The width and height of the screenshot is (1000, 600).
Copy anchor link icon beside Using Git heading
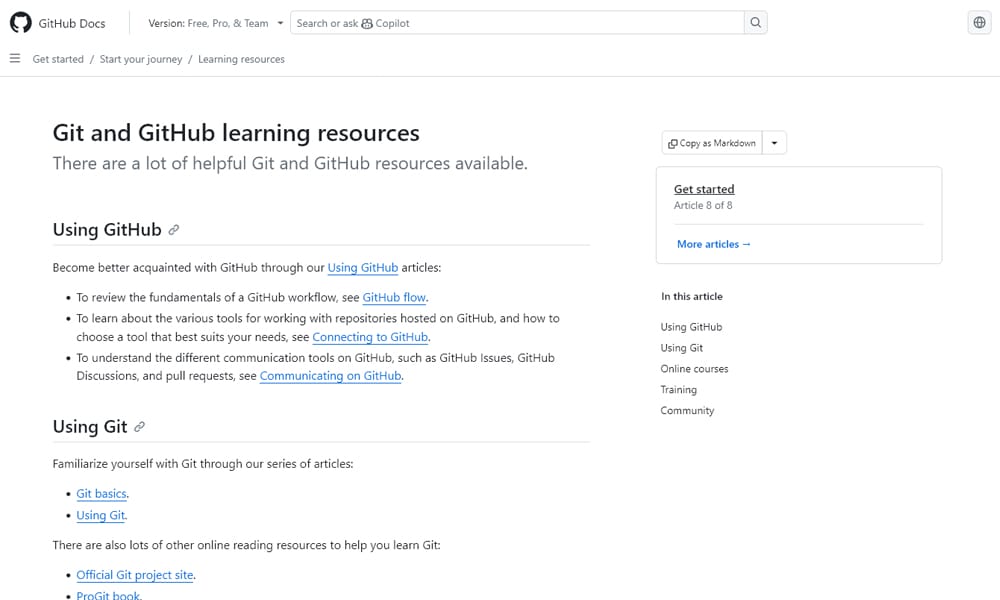(140, 427)
